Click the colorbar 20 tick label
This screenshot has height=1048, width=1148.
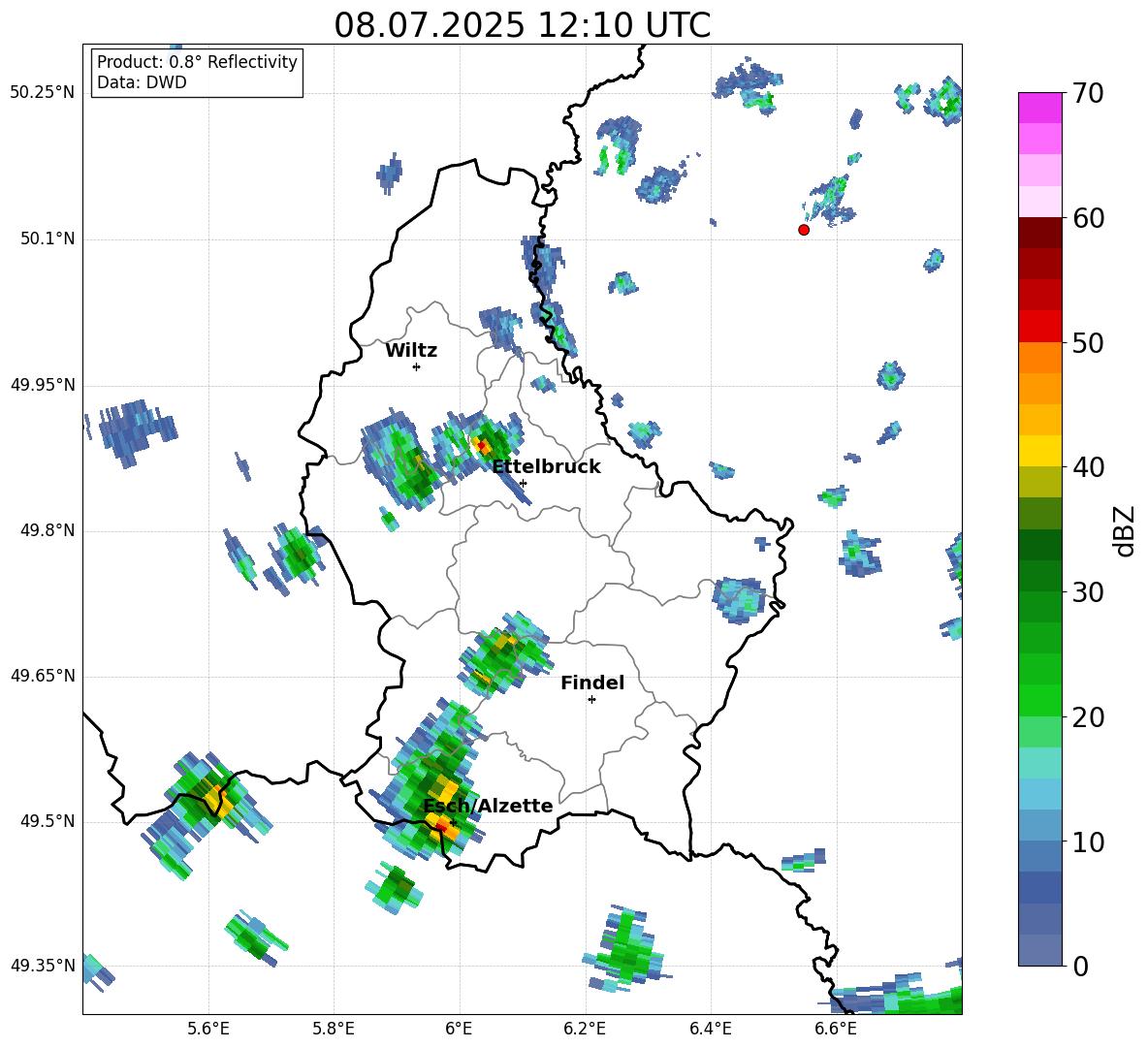[x=1088, y=716]
